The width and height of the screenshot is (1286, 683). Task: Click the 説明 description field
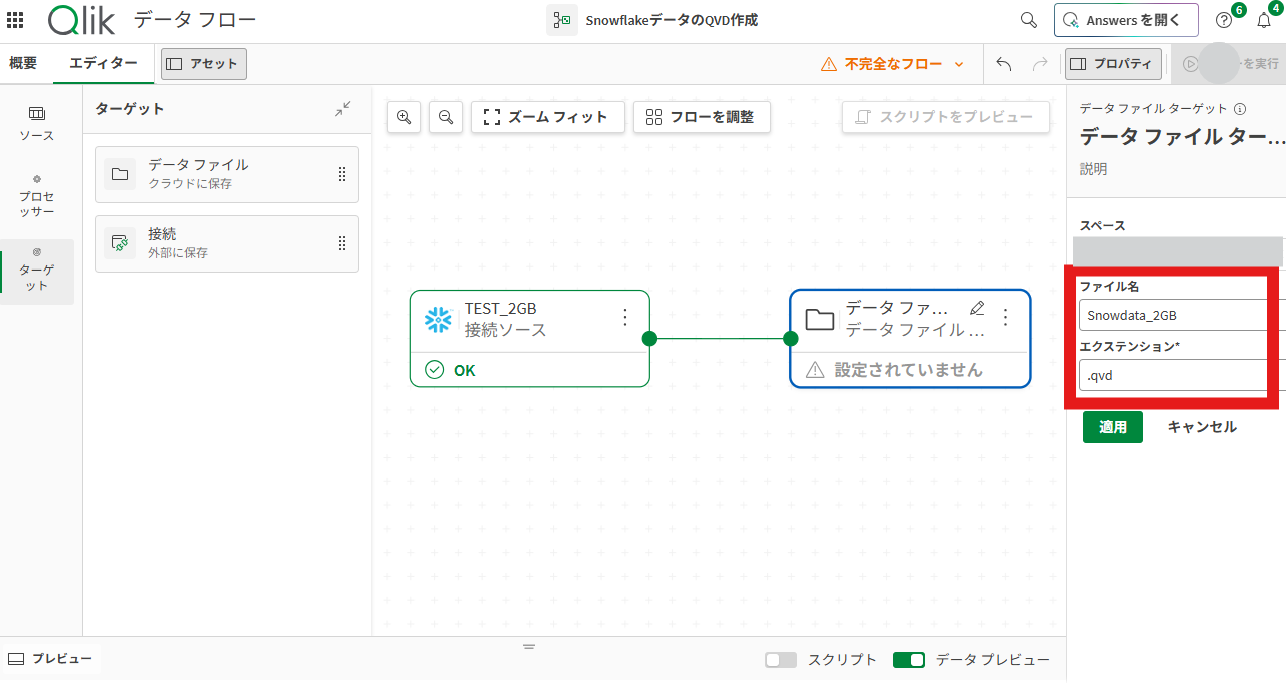click(1093, 169)
